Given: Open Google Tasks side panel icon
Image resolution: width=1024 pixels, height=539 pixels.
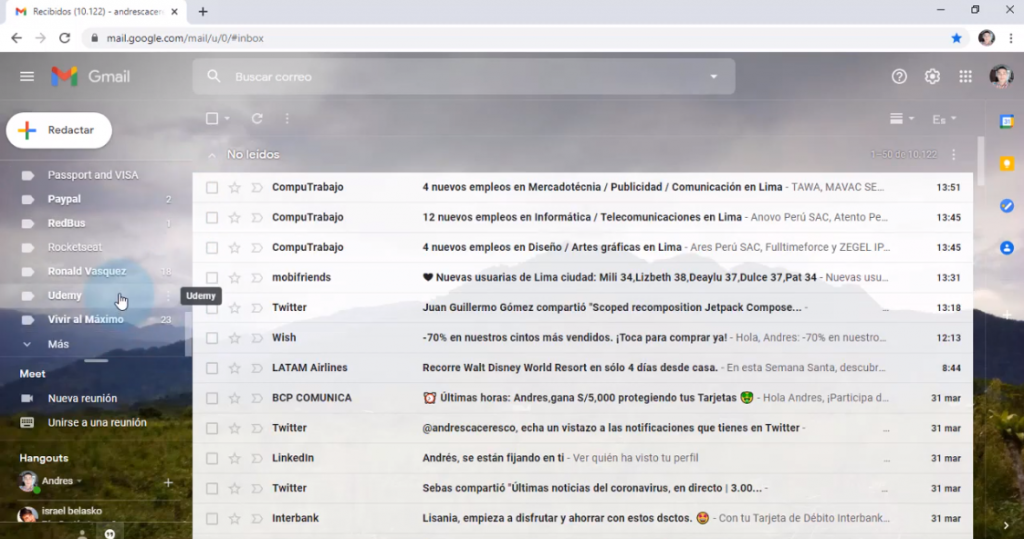Looking at the screenshot, I should pos(1006,206).
